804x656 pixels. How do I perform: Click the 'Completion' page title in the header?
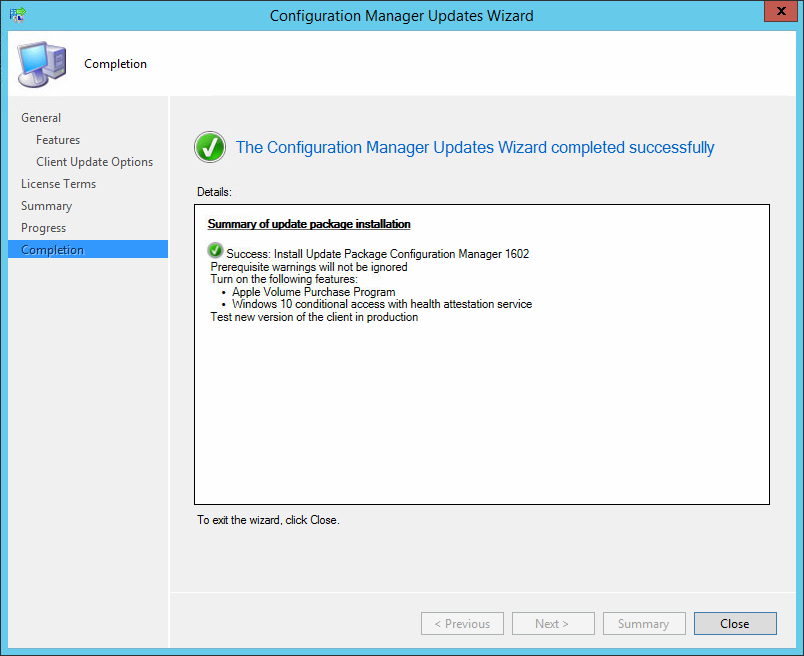[x=115, y=64]
